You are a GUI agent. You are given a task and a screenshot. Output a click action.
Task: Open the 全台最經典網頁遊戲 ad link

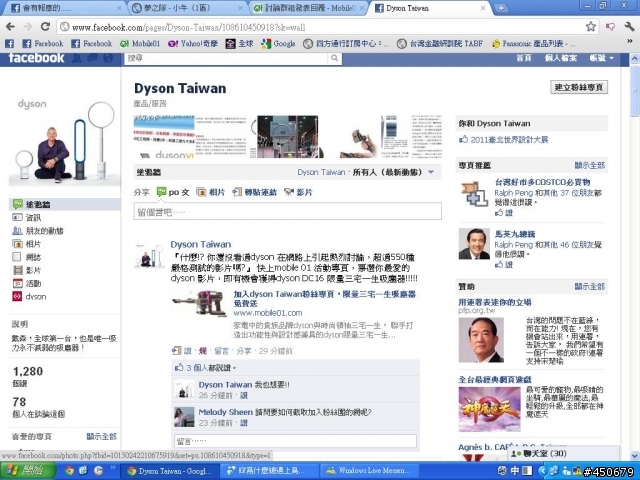pyautogui.click(x=494, y=380)
